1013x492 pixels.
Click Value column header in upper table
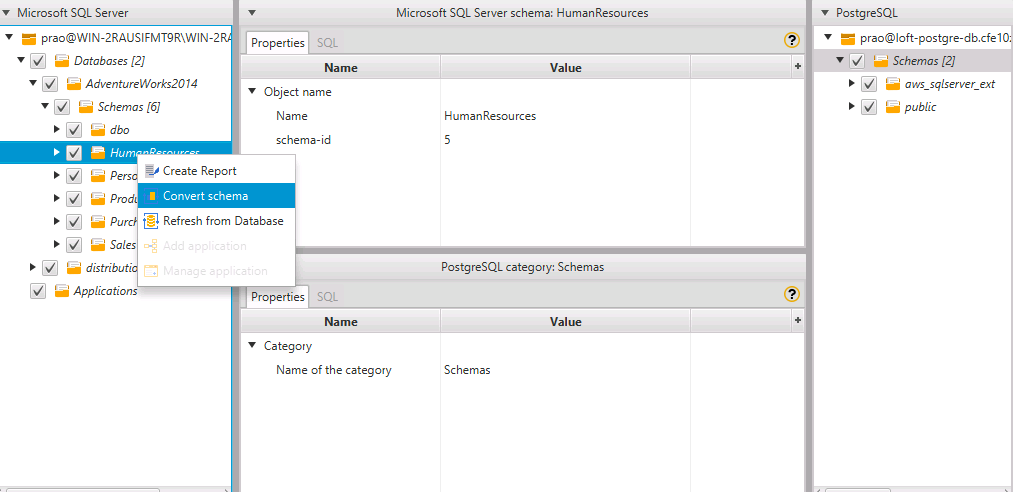[565, 68]
